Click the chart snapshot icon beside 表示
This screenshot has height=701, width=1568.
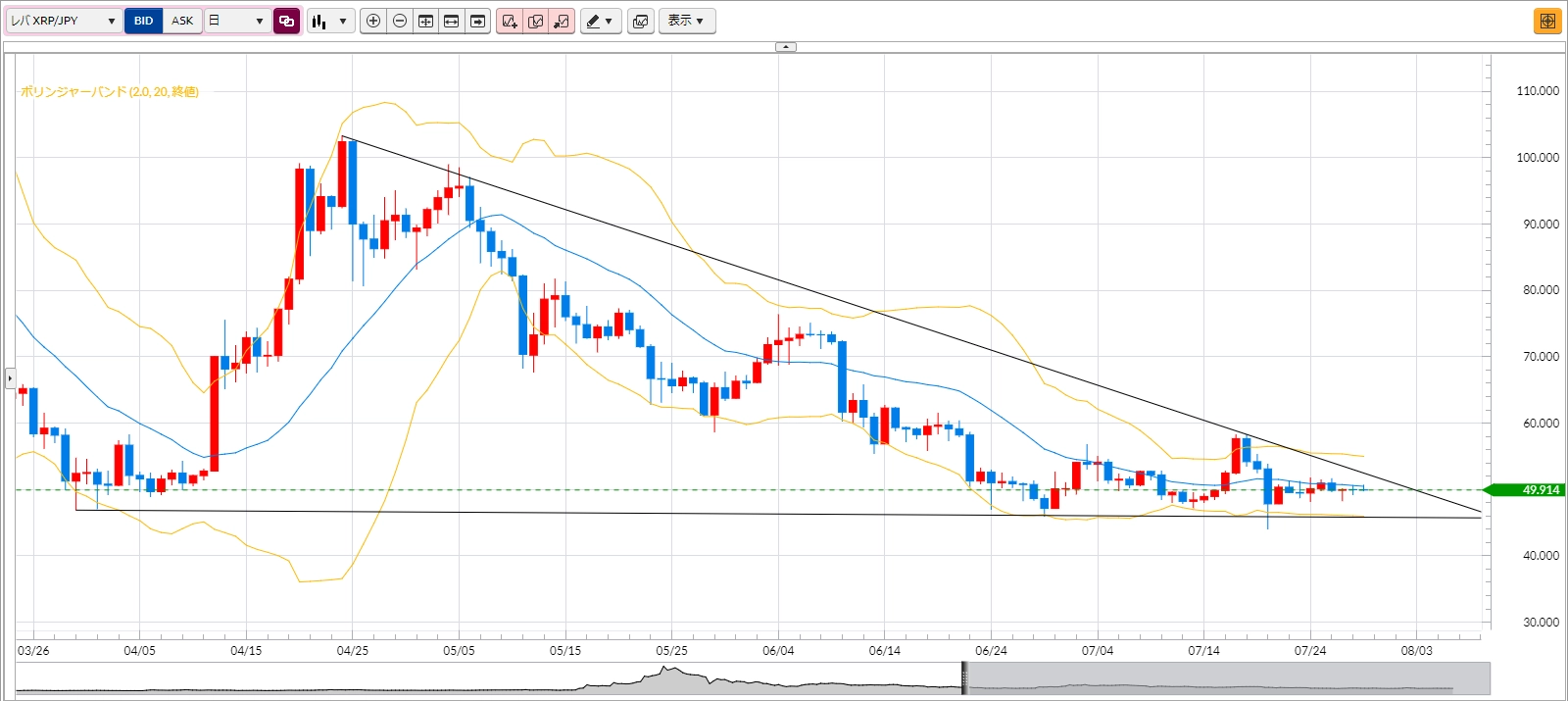tap(641, 21)
